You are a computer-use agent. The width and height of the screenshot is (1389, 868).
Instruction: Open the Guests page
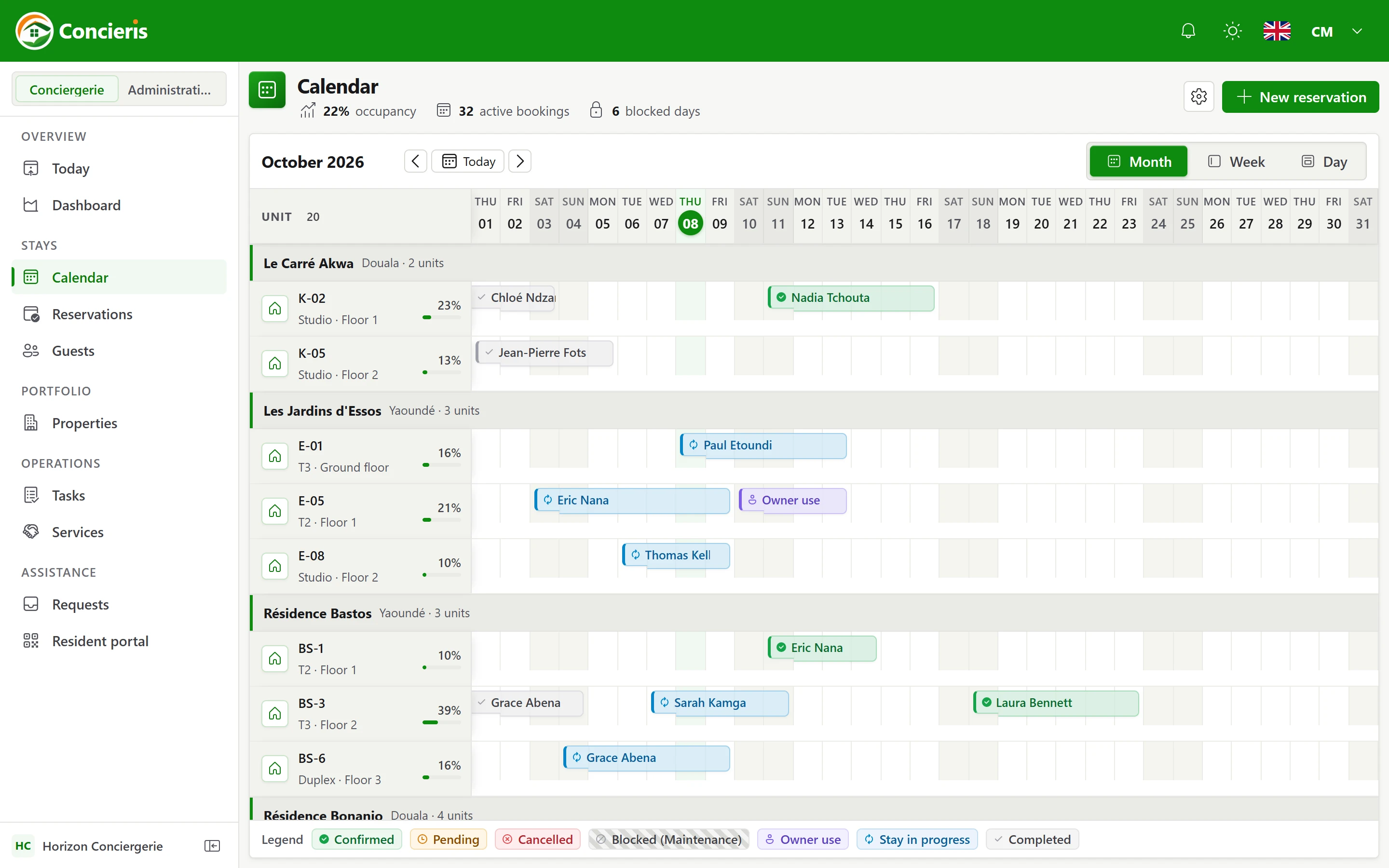(x=119, y=351)
